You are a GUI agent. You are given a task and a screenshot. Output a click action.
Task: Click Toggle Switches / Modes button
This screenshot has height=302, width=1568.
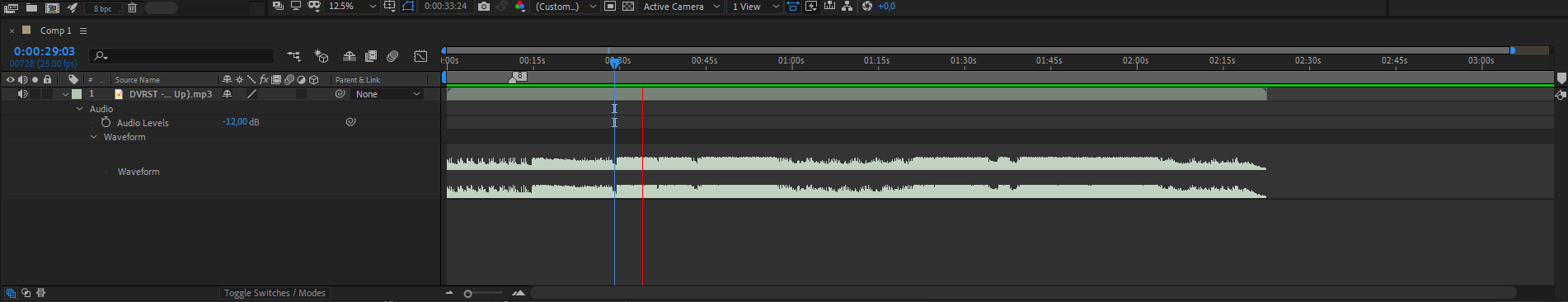tap(275, 293)
